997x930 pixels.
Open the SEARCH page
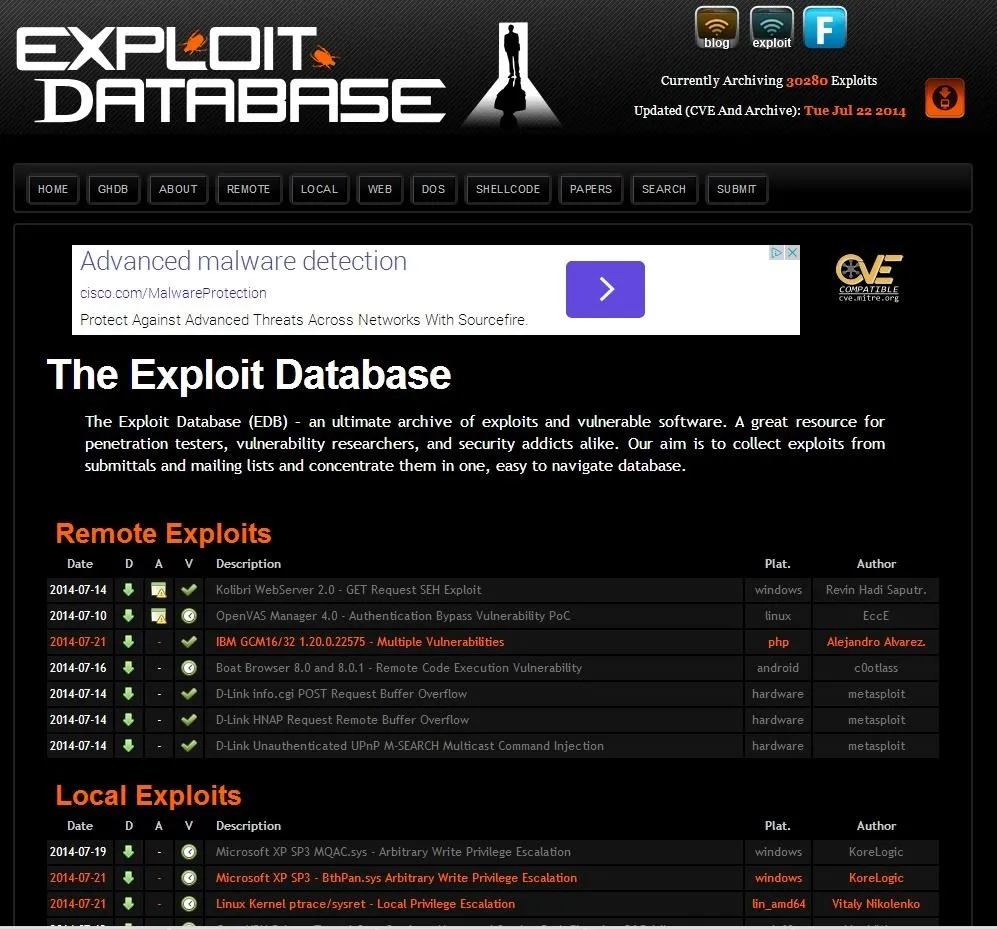coord(664,189)
